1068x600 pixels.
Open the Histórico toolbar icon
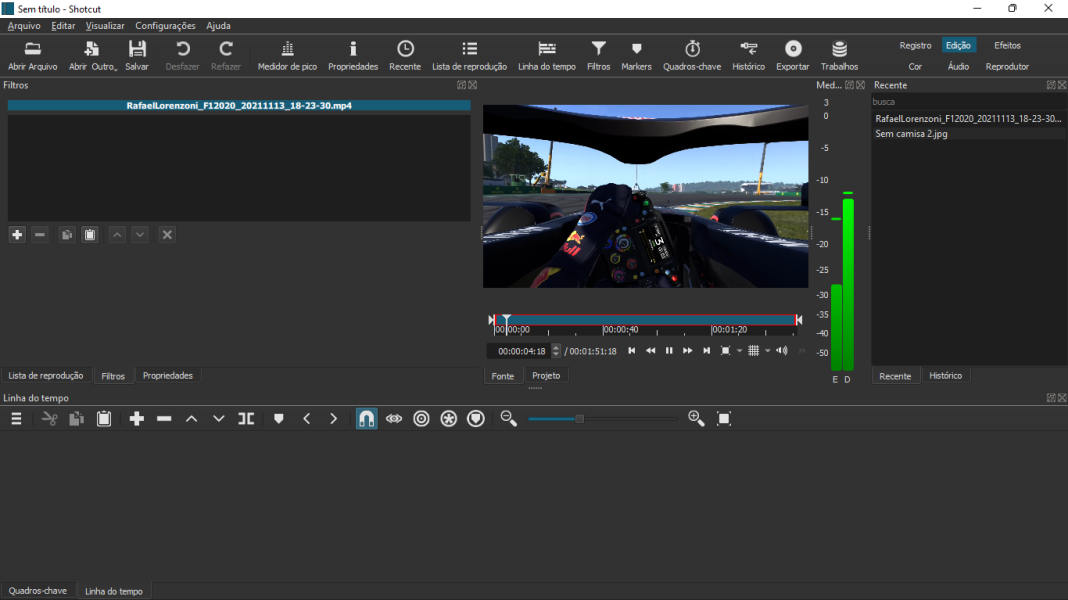point(748,55)
